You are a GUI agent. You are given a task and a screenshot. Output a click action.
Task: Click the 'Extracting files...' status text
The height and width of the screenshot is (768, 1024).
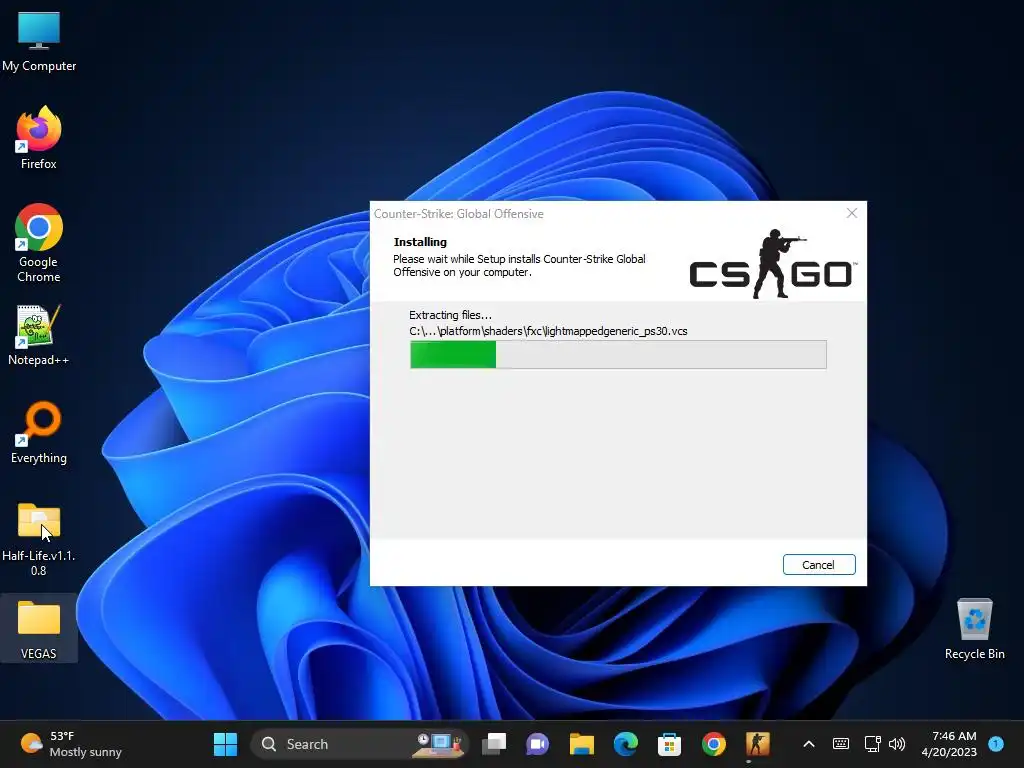[450, 315]
